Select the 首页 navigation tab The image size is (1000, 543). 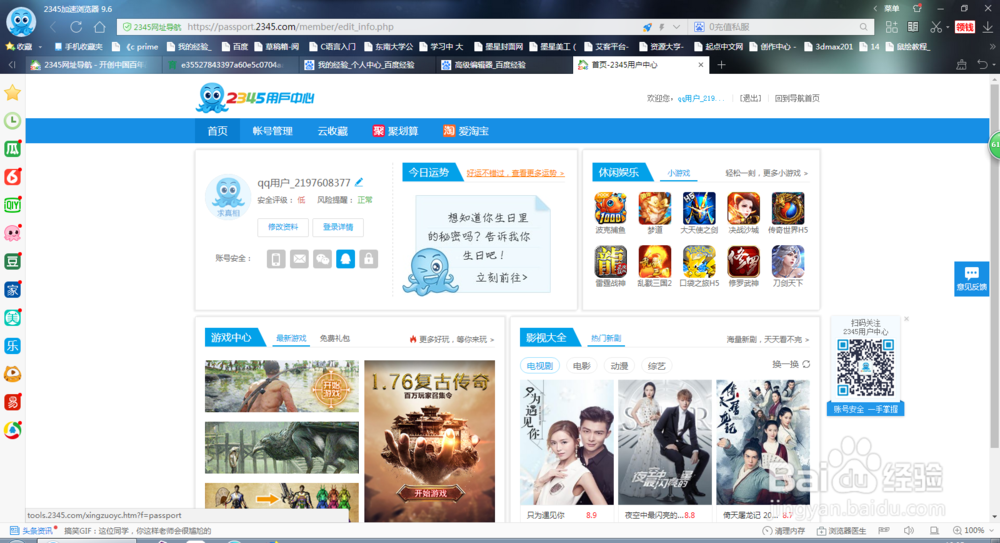pos(217,131)
